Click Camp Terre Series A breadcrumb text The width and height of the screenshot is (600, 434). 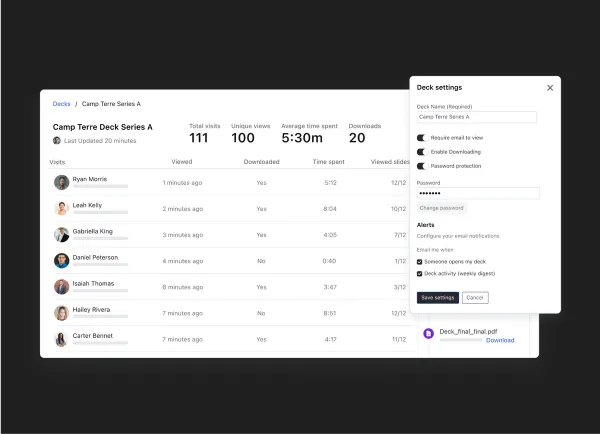111,104
